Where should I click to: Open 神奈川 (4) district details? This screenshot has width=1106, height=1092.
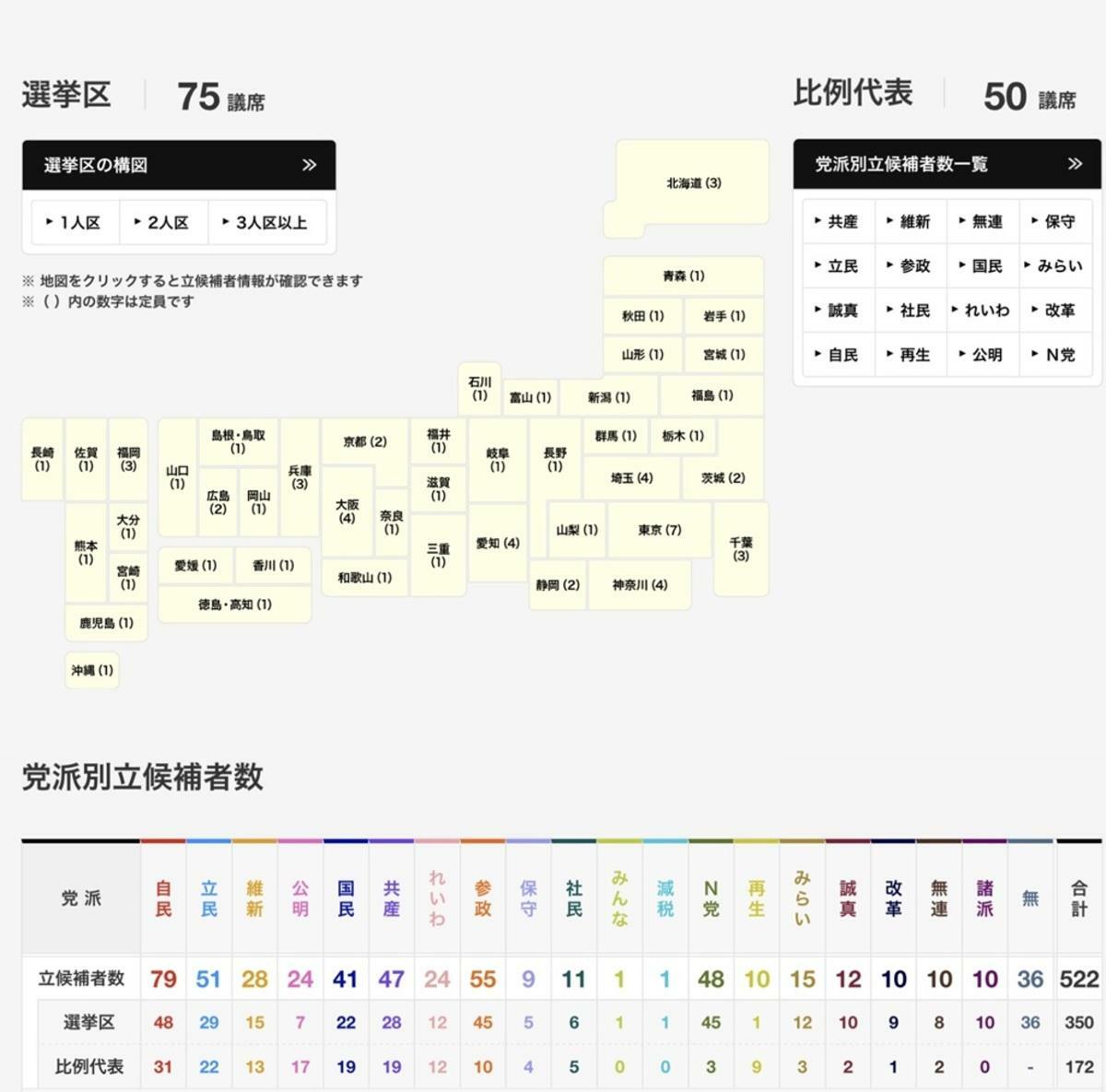(x=640, y=584)
